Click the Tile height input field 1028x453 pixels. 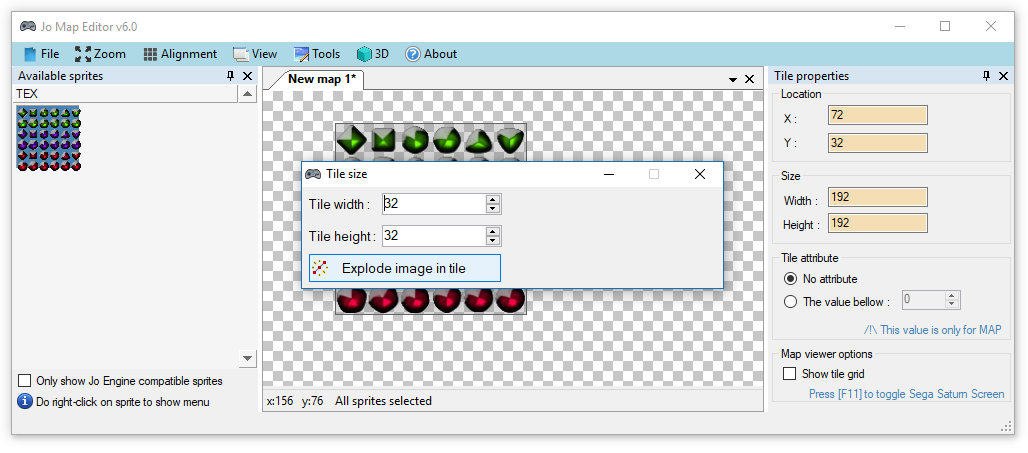click(433, 235)
